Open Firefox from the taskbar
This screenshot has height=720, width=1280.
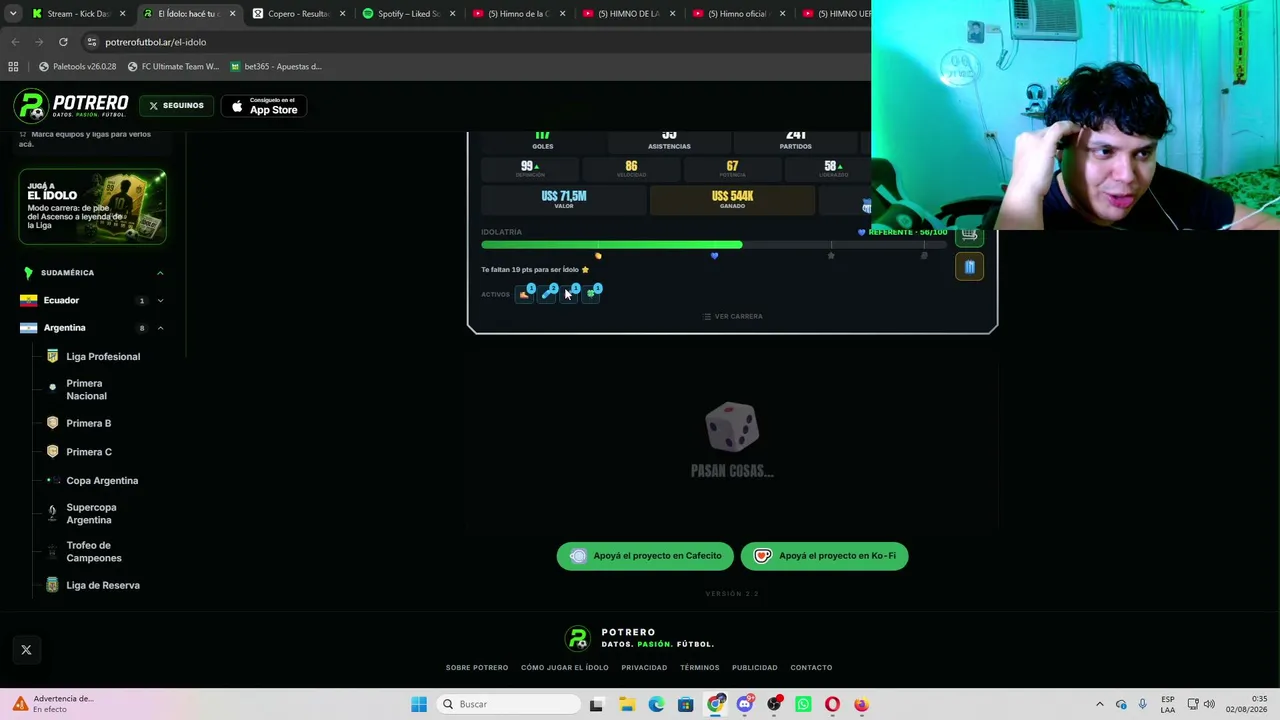click(861, 704)
